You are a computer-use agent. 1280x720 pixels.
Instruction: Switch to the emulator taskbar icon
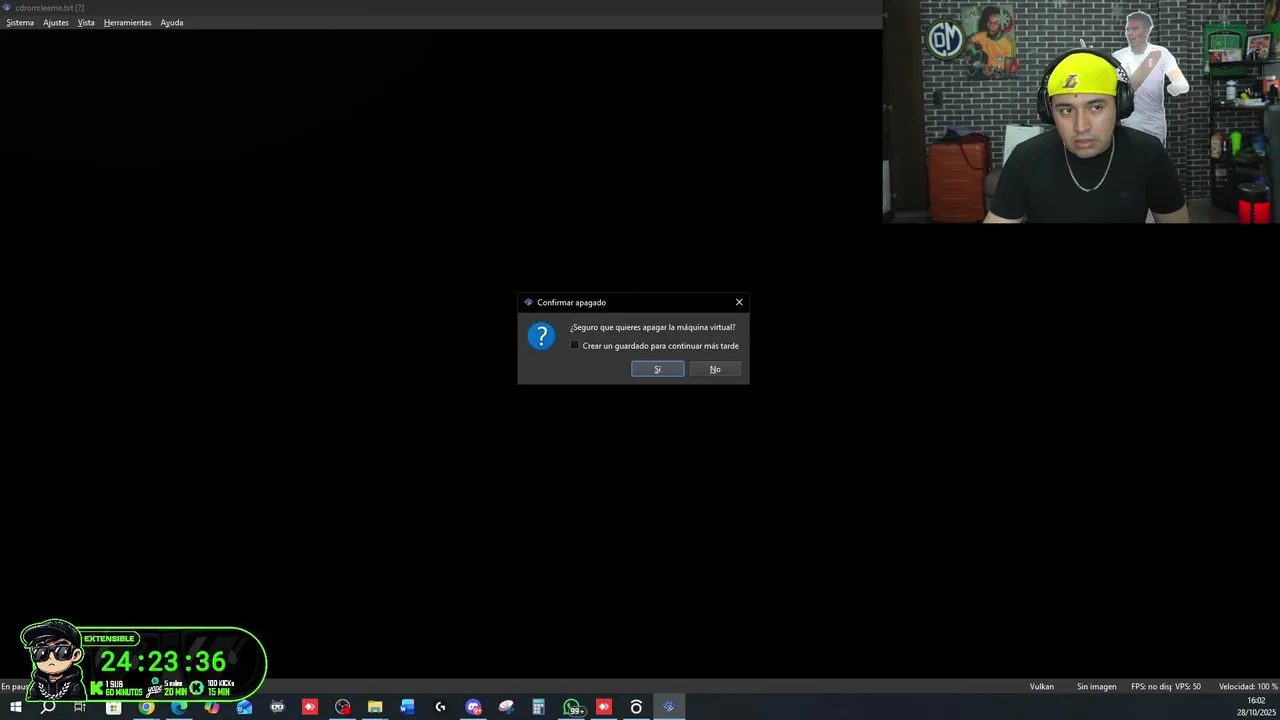[x=669, y=707]
